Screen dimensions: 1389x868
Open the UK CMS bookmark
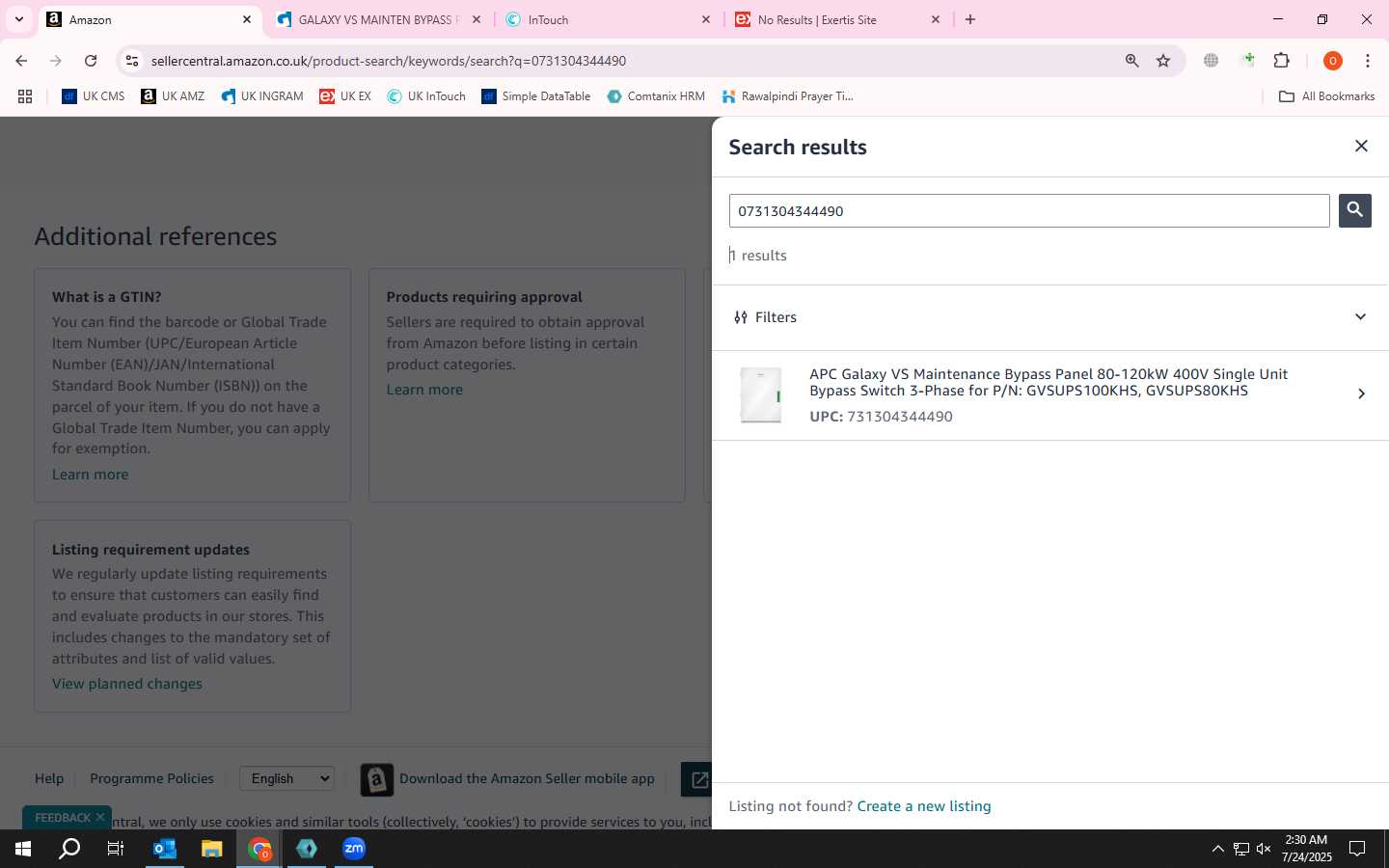coord(94,96)
